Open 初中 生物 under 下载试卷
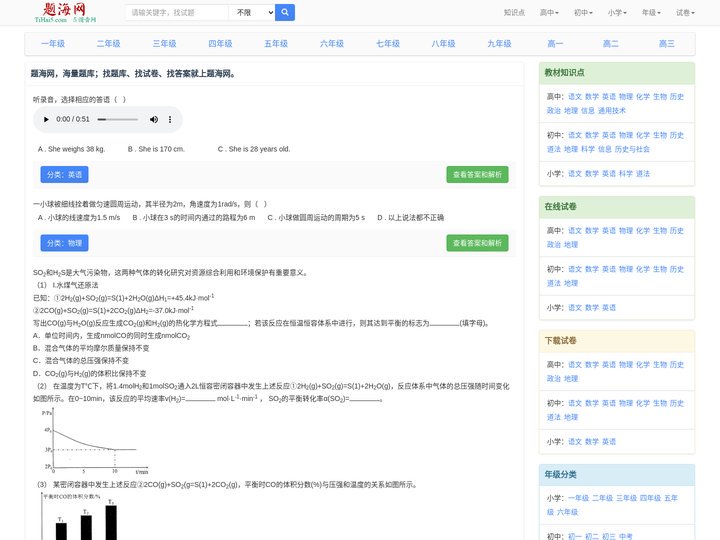 659,403
